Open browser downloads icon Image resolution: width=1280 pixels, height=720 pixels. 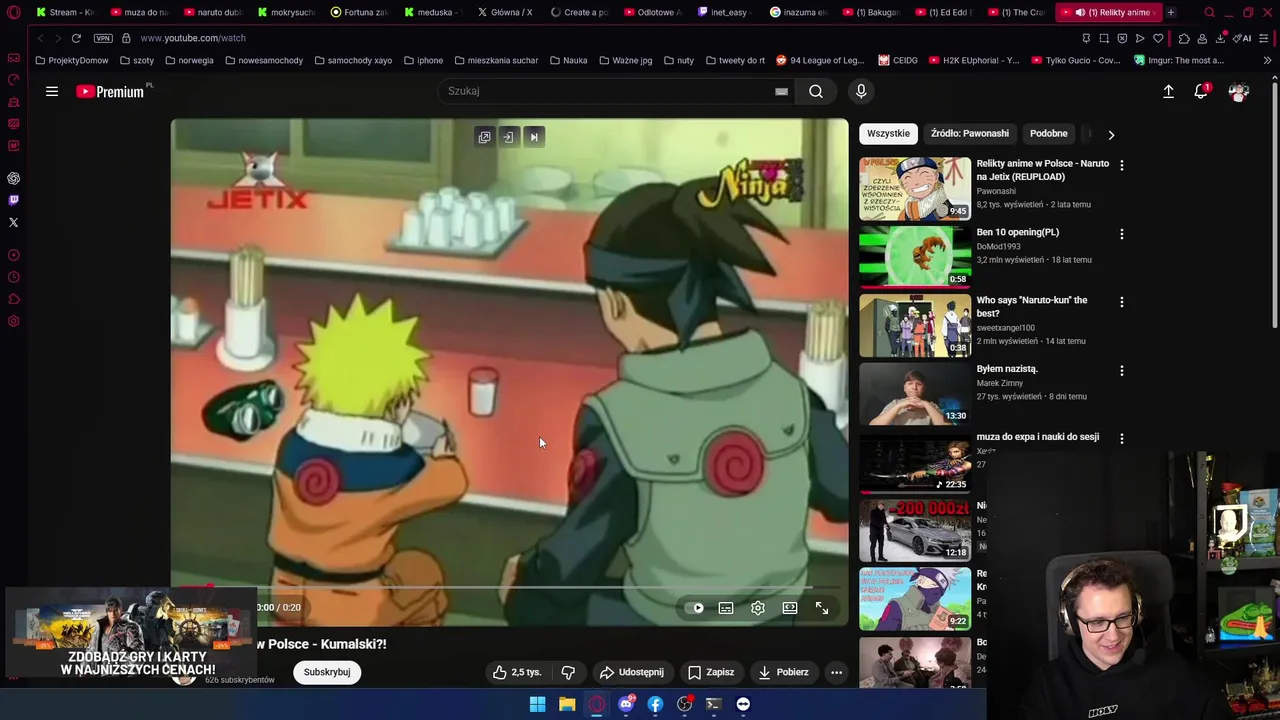[1221, 38]
